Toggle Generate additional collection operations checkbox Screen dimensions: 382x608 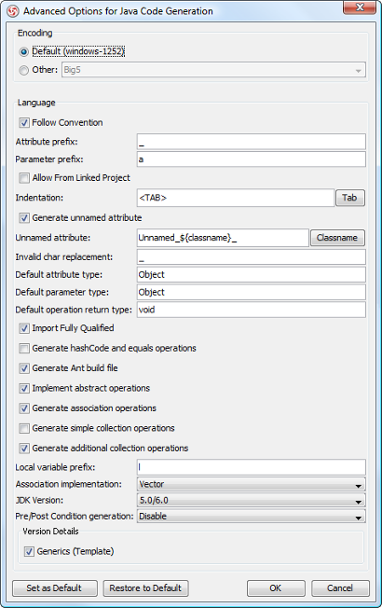point(24,448)
